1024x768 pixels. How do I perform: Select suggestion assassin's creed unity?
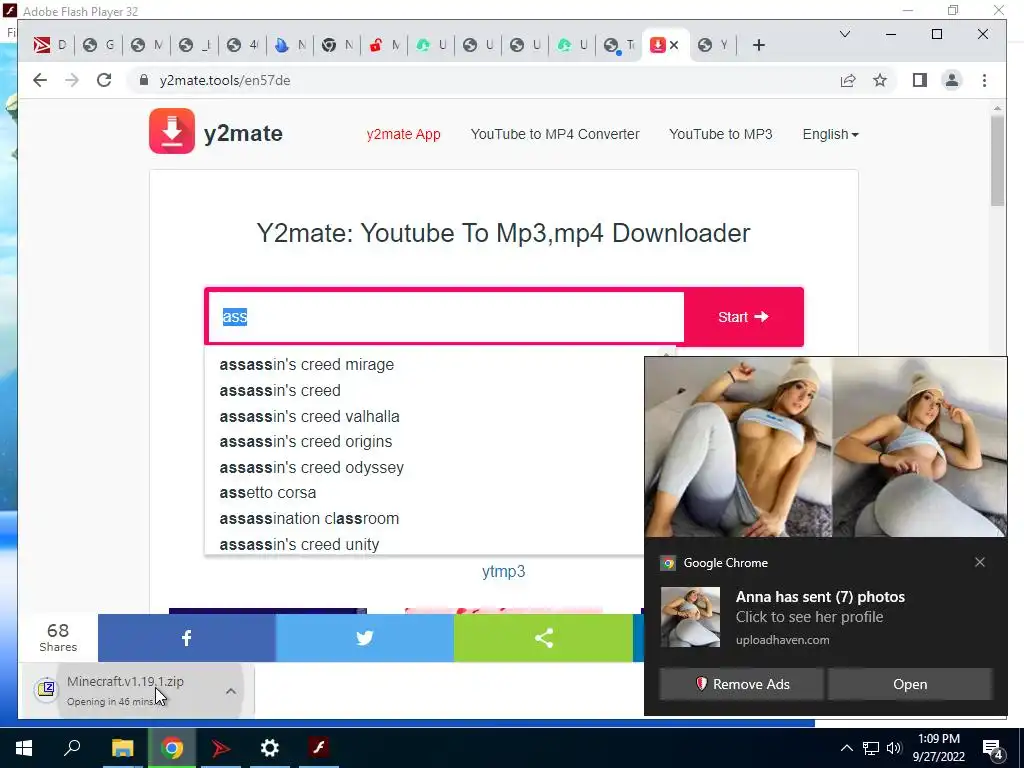pyautogui.click(x=299, y=544)
